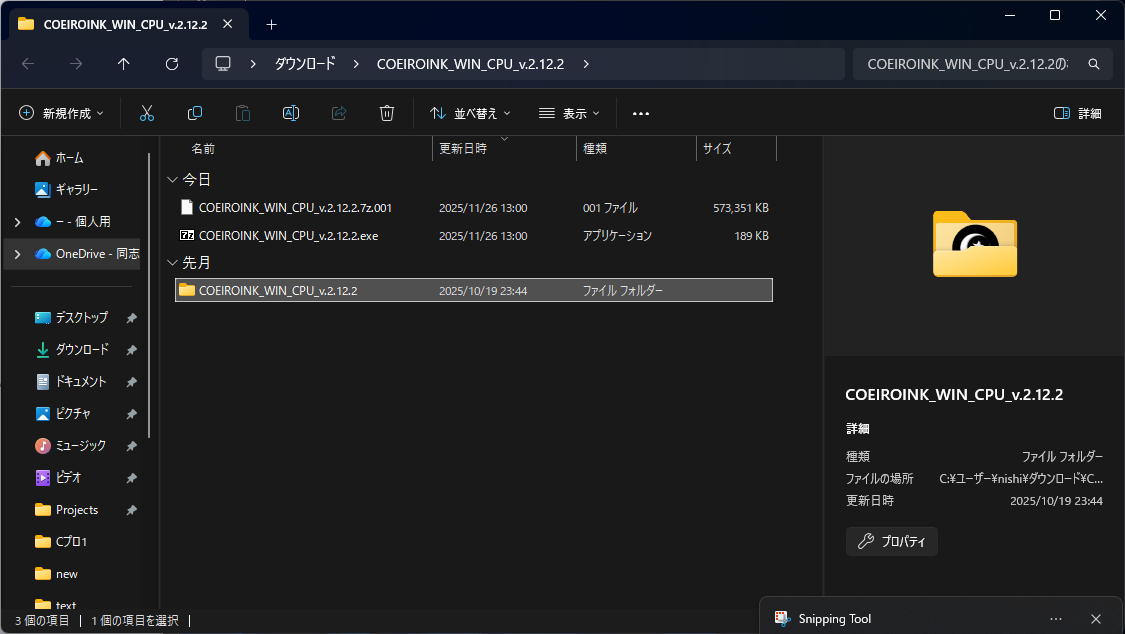Click the Share icon in toolbar
This screenshot has height=634, width=1125.
pyautogui.click(x=339, y=113)
